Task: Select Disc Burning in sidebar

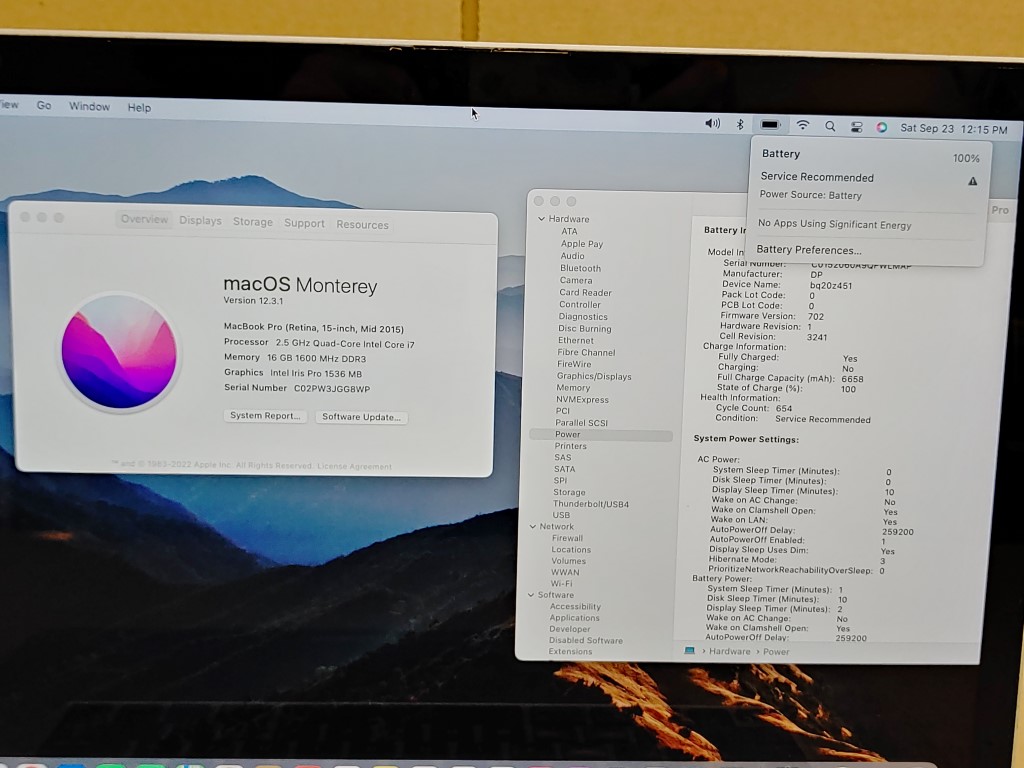Action: point(584,328)
